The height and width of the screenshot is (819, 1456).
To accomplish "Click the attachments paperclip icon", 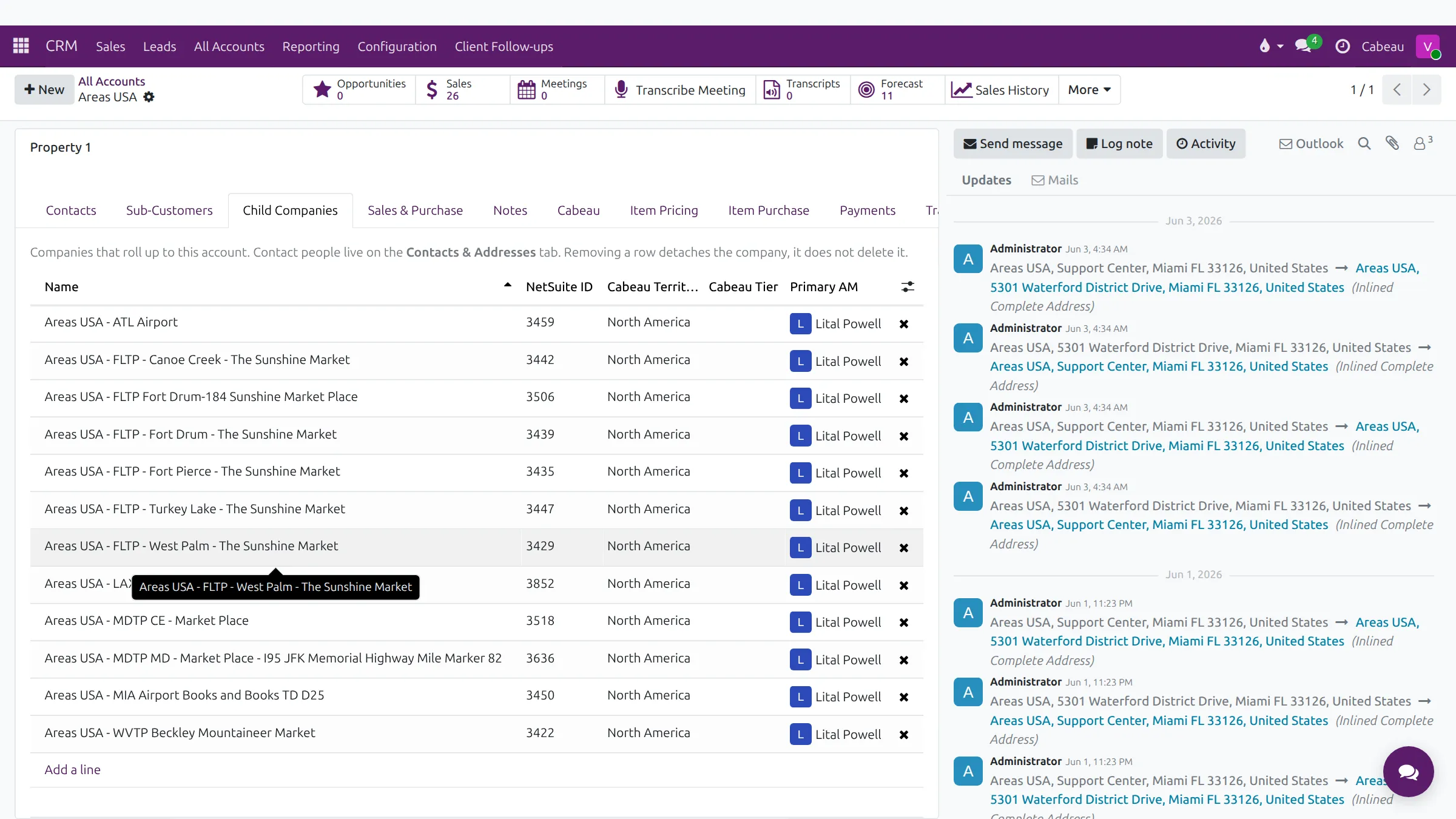I will coord(1392,143).
